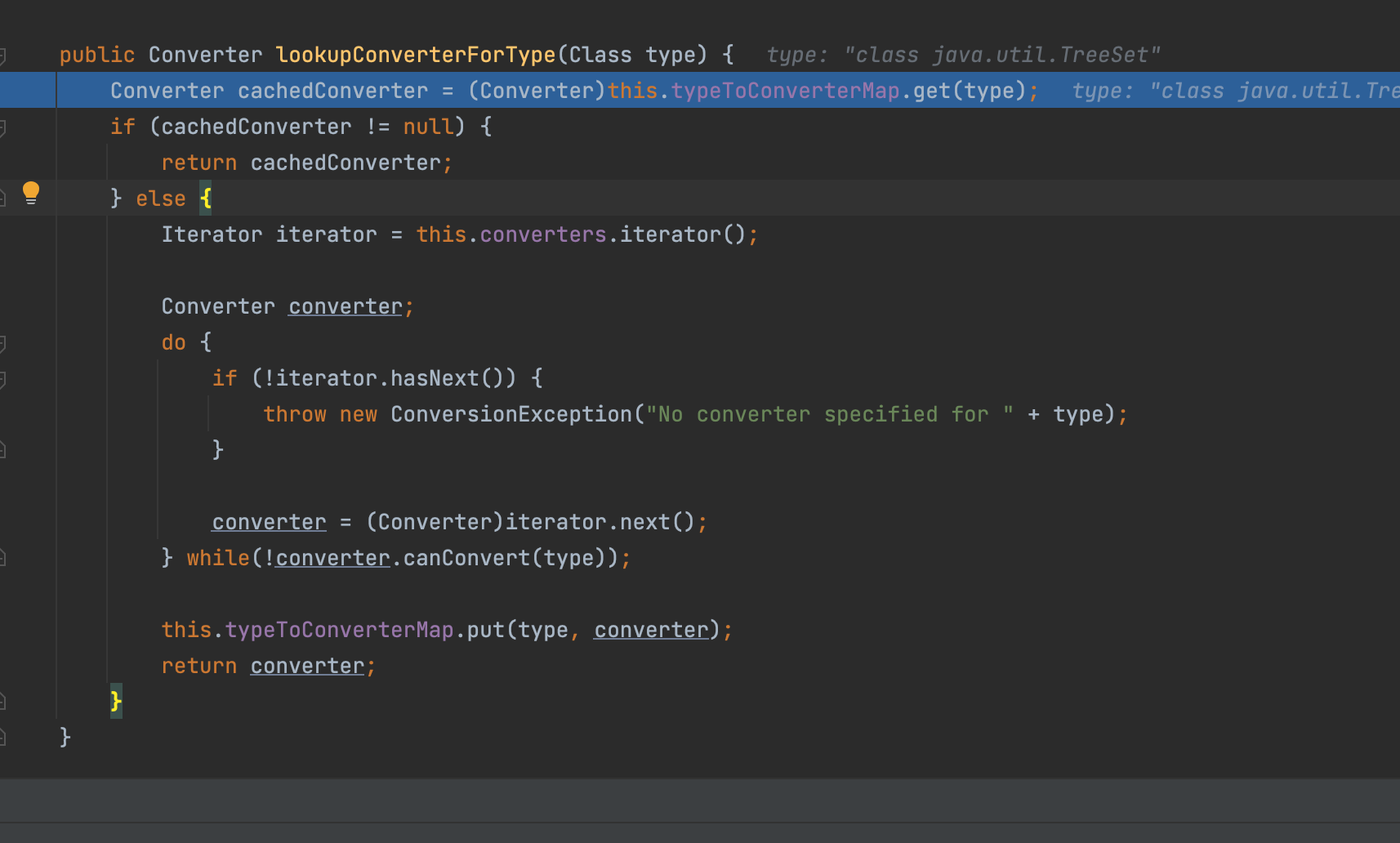The height and width of the screenshot is (843, 1400).
Task: Click the 'return cachedConverter' statement
Action: tap(306, 163)
